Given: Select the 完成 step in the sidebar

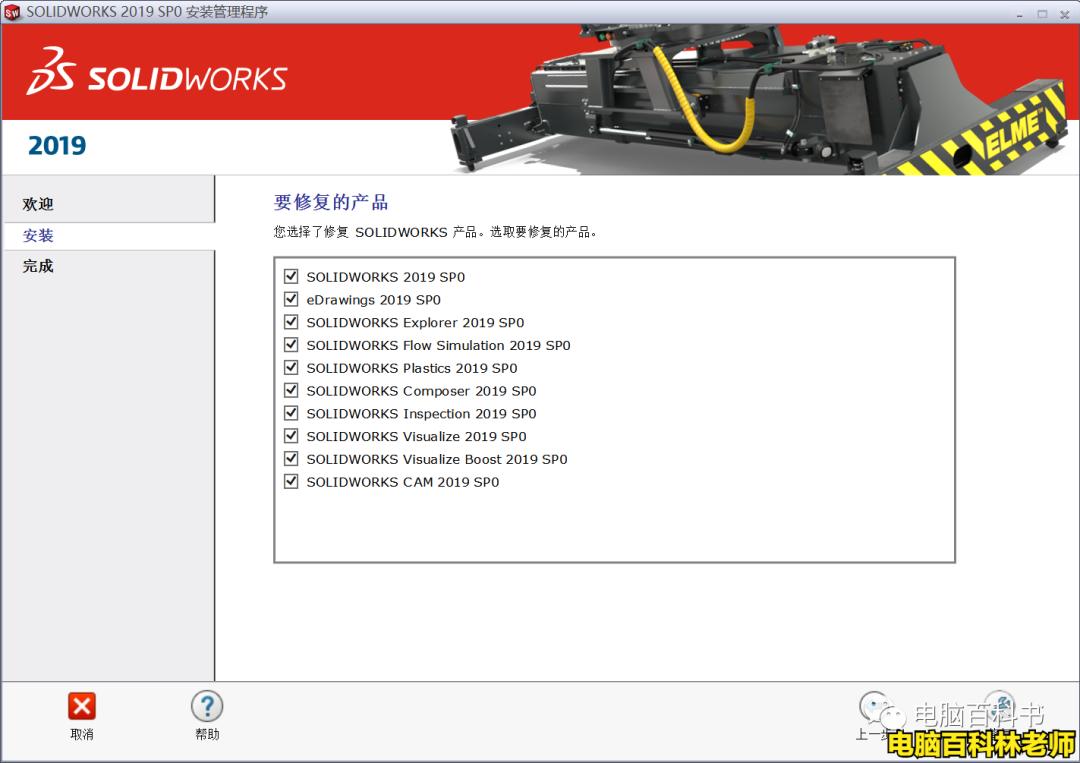Looking at the screenshot, I should 37,266.
